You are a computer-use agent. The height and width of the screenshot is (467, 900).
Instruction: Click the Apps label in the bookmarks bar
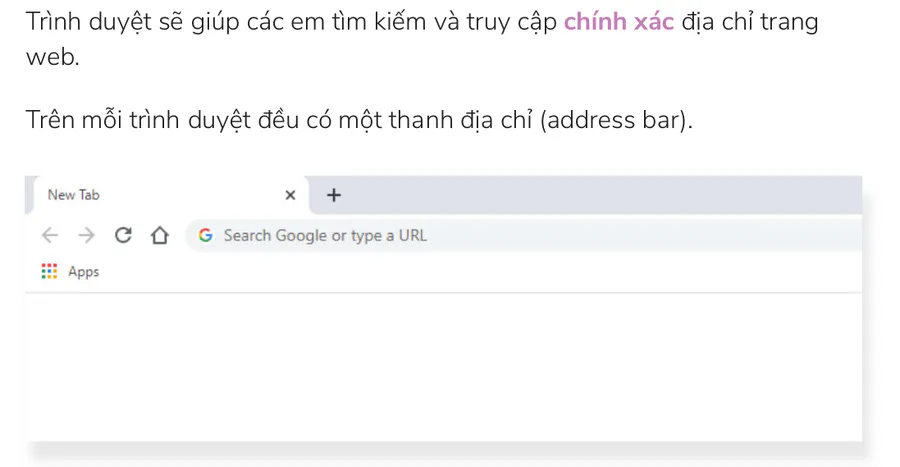(84, 271)
